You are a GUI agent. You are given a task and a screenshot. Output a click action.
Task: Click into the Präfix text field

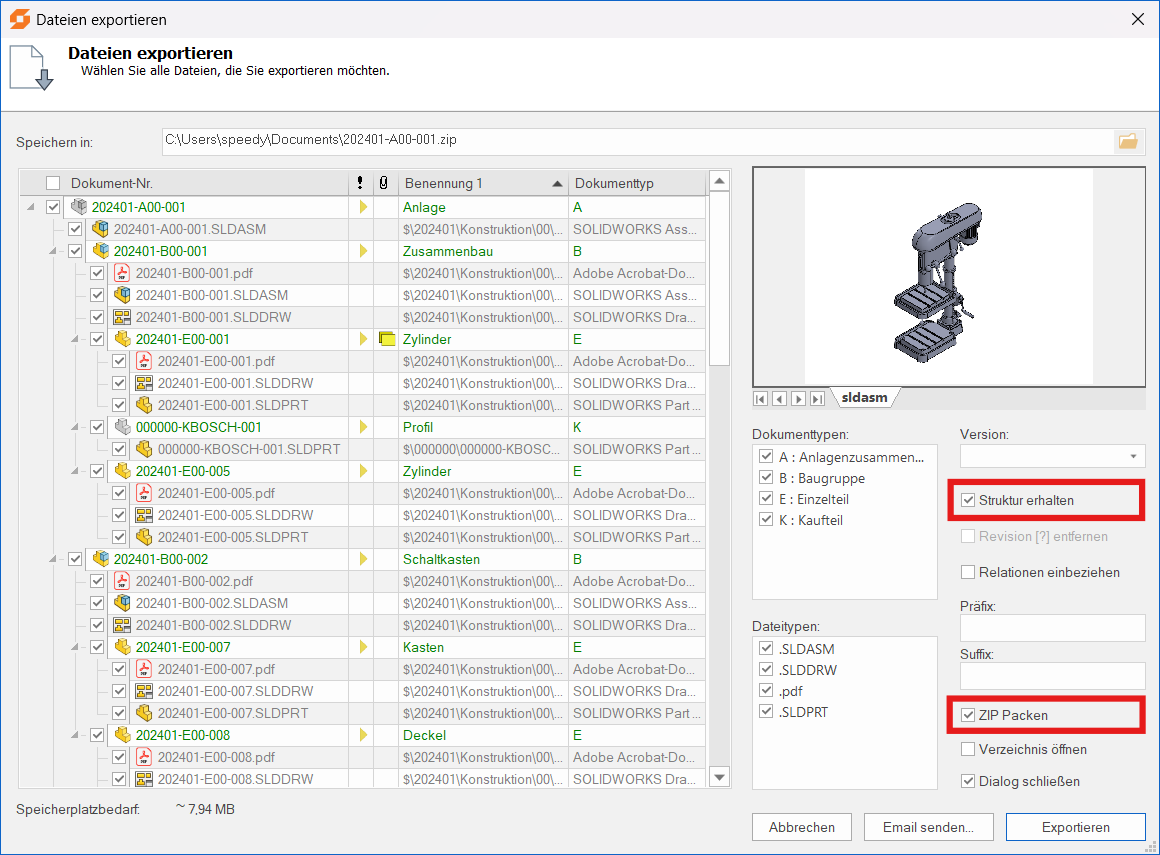1052,628
